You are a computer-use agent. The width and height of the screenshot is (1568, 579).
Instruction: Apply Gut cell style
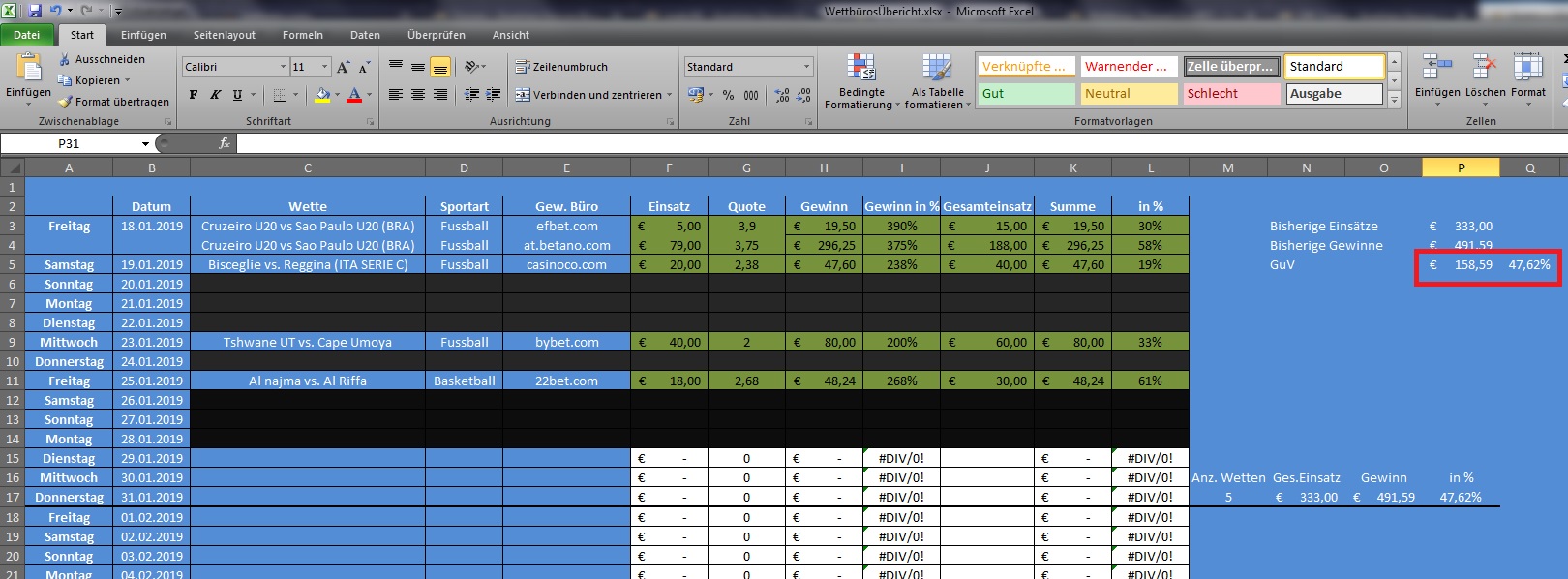(1026, 94)
